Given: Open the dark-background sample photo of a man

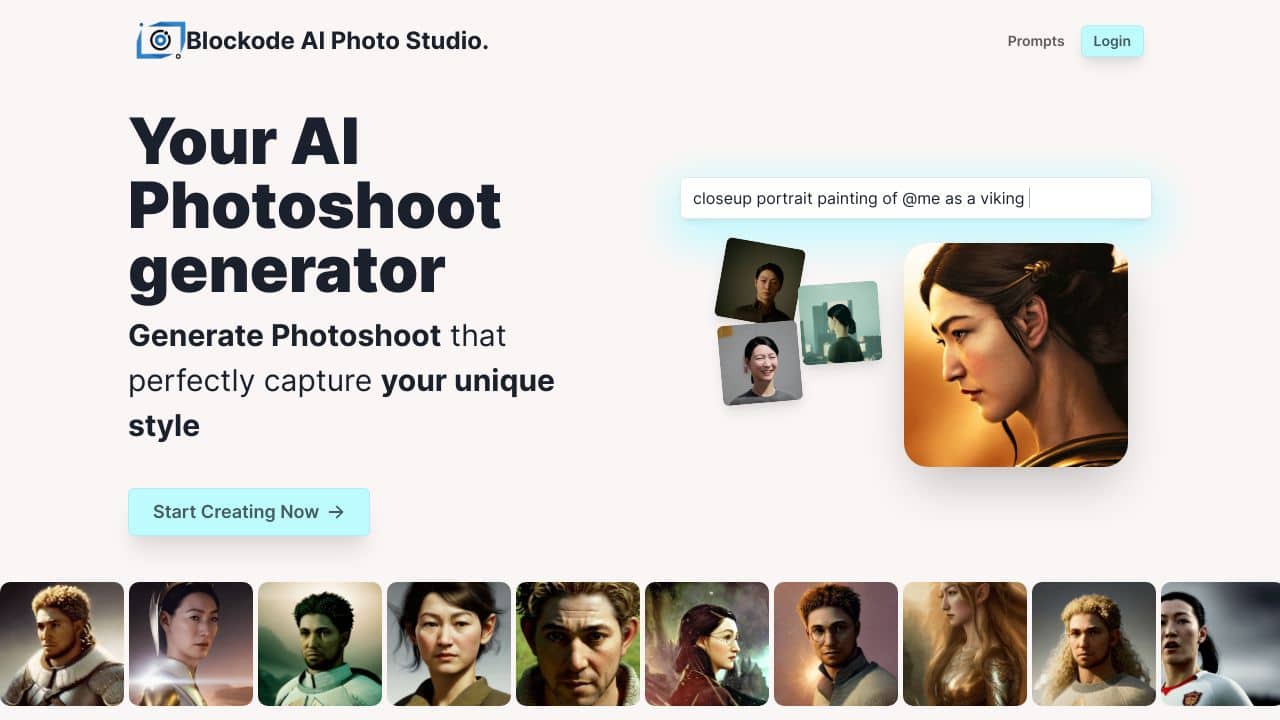Looking at the screenshot, I should tap(760, 280).
